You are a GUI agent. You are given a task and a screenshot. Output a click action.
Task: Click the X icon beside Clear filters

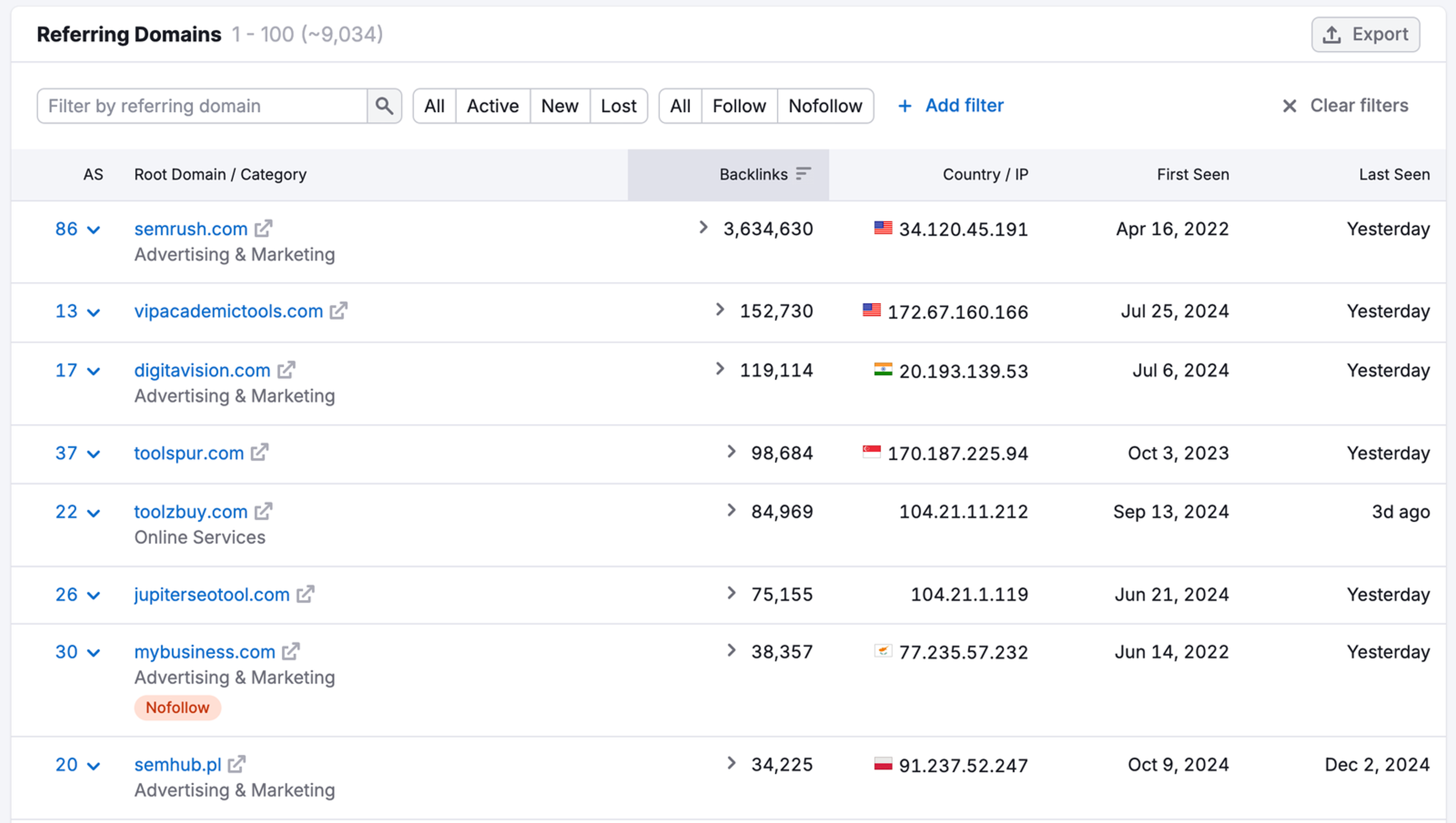pyautogui.click(x=1289, y=106)
